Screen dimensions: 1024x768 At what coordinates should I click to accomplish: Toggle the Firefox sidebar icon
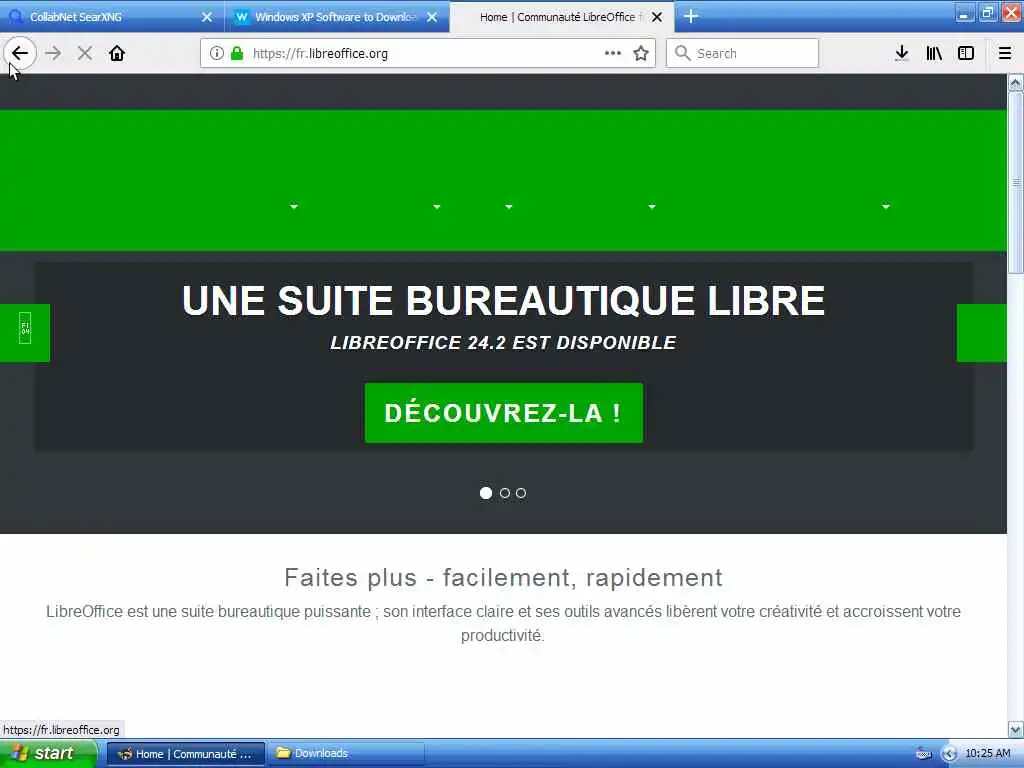point(966,53)
